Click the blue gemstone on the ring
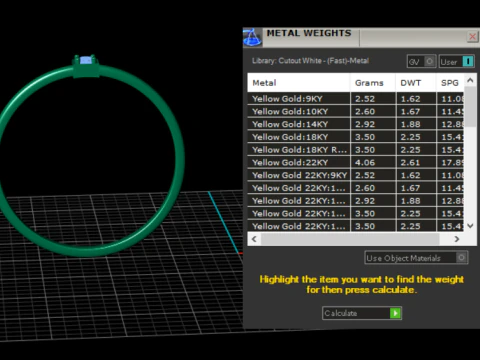Viewport: 480px width, 360px height. [86, 60]
